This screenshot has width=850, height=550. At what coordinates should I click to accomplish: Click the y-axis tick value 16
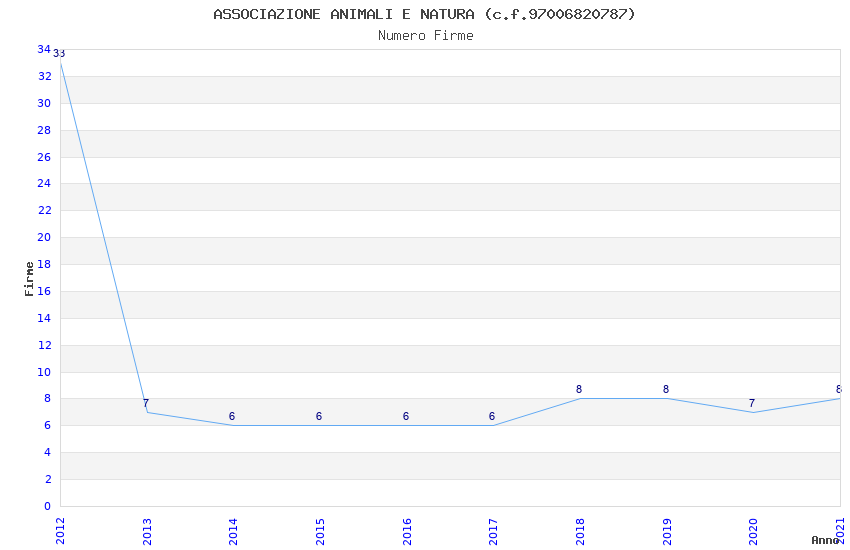point(44,291)
